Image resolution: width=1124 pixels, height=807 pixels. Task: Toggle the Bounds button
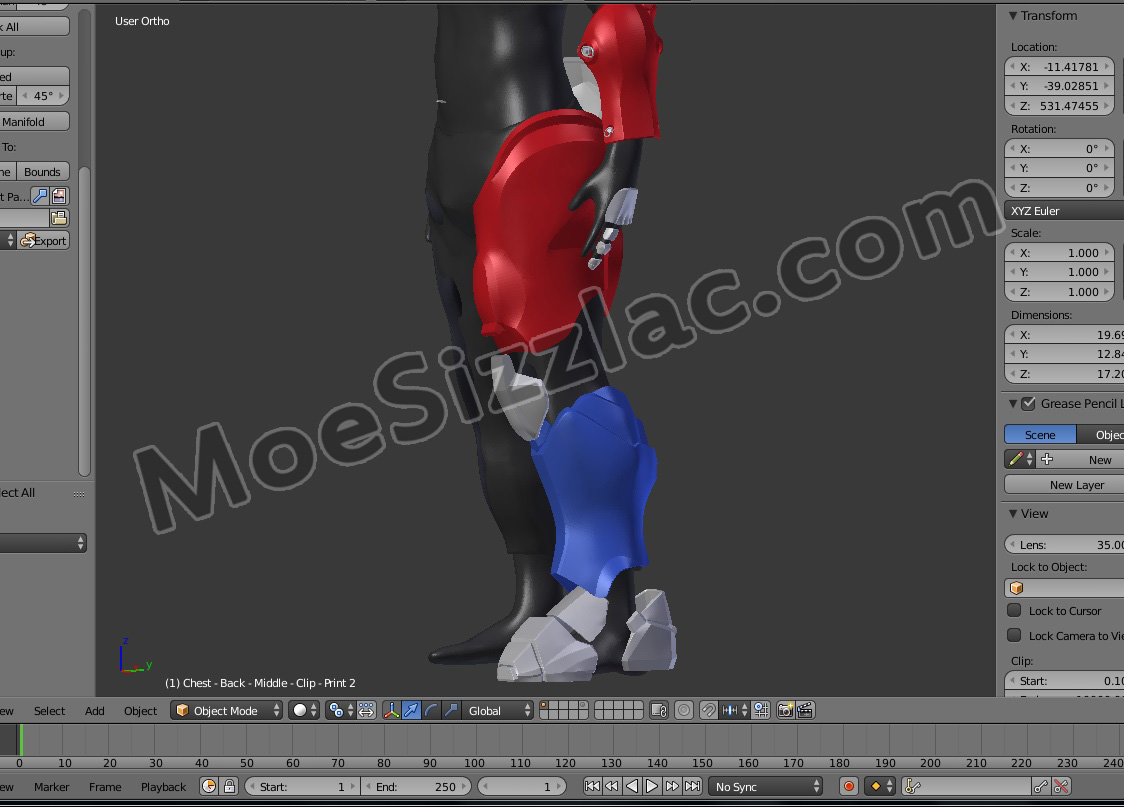tap(42, 171)
